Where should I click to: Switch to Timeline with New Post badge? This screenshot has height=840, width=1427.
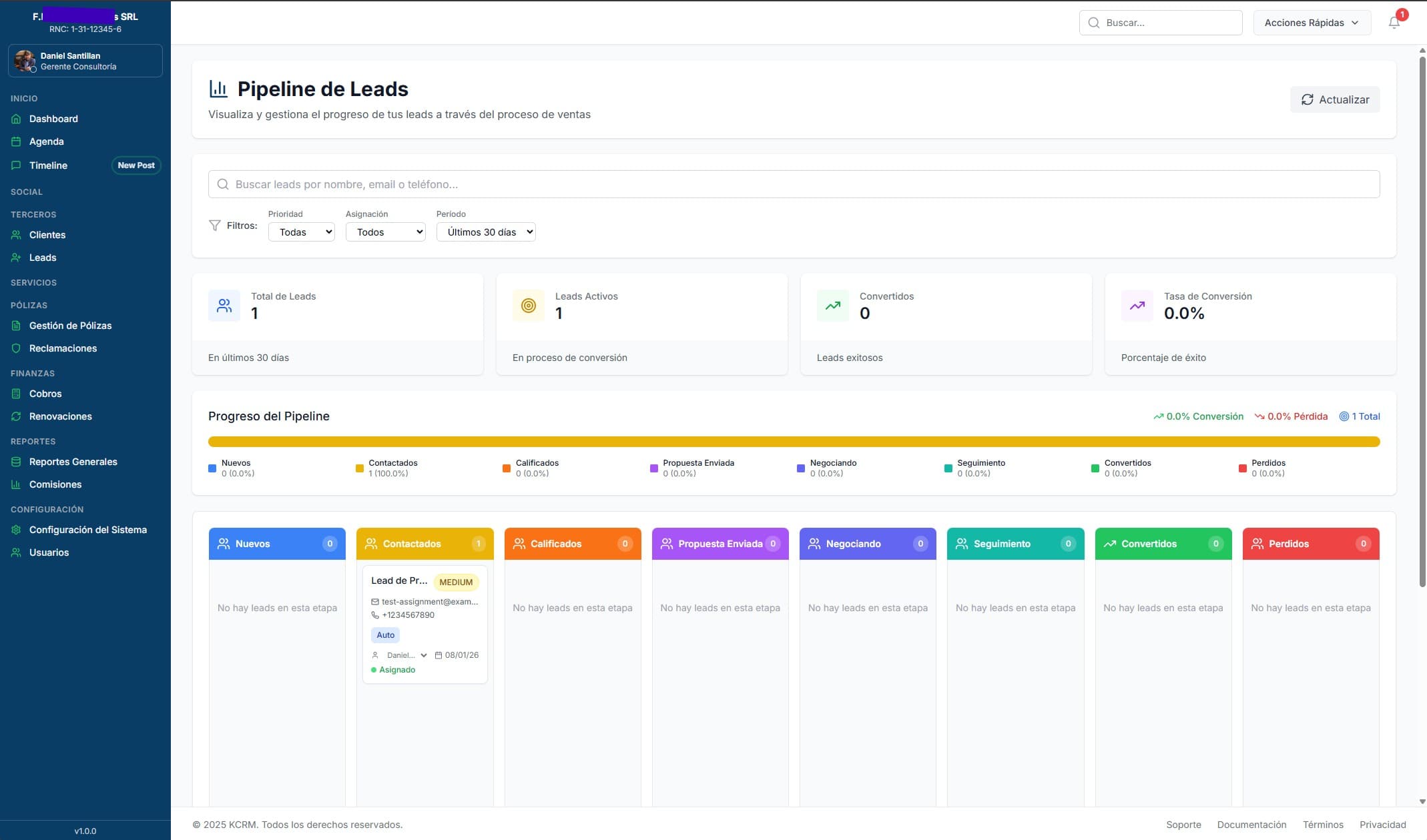(x=48, y=165)
